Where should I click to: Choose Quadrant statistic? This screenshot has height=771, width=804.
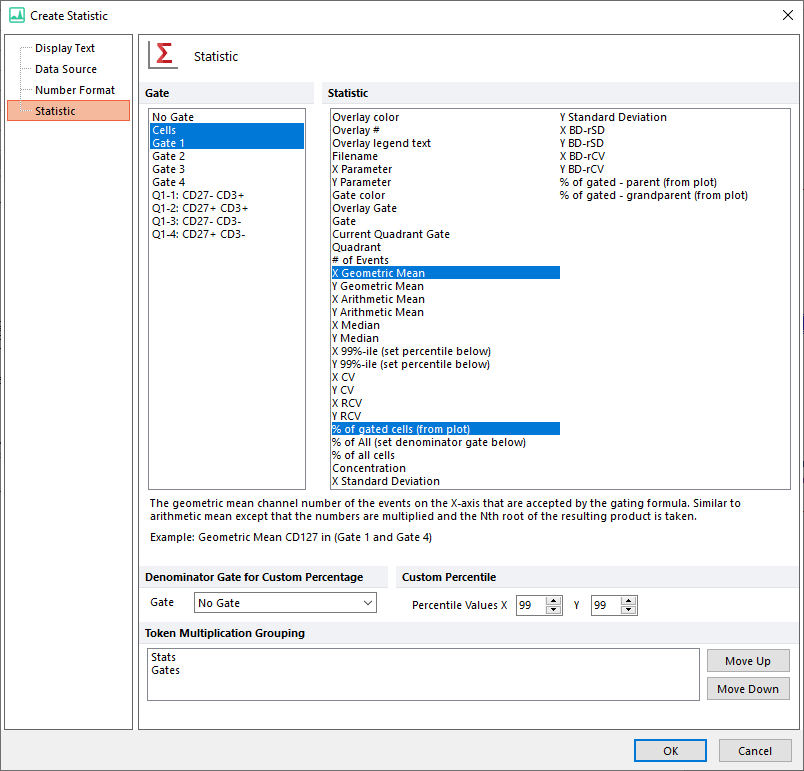pyautogui.click(x=446, y=247)
